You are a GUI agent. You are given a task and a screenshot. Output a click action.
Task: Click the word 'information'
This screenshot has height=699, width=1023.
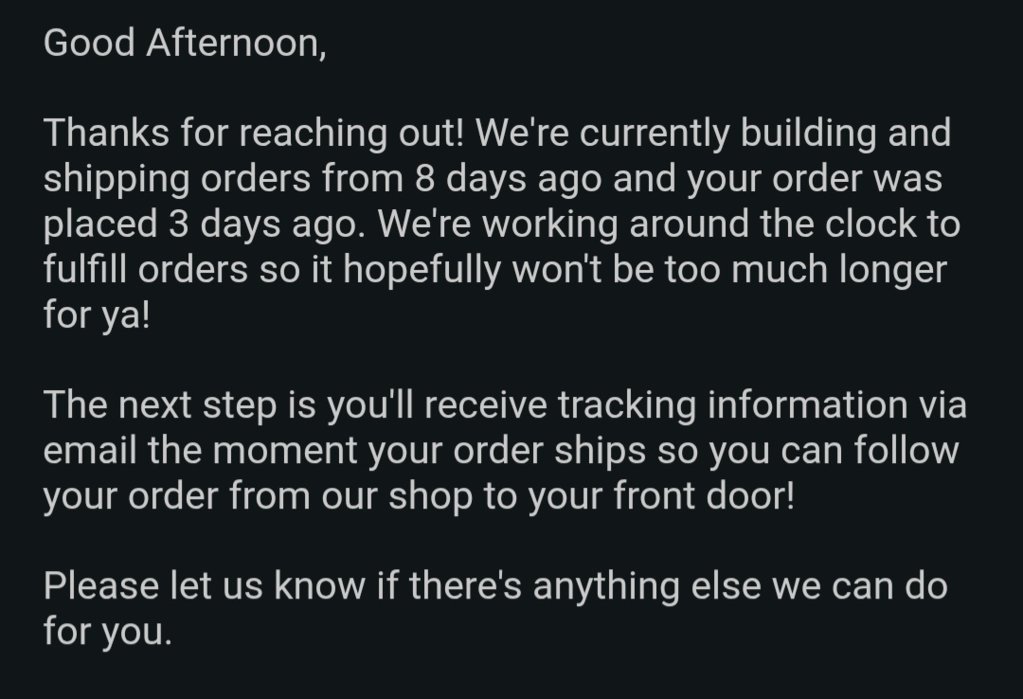[807, 405]
